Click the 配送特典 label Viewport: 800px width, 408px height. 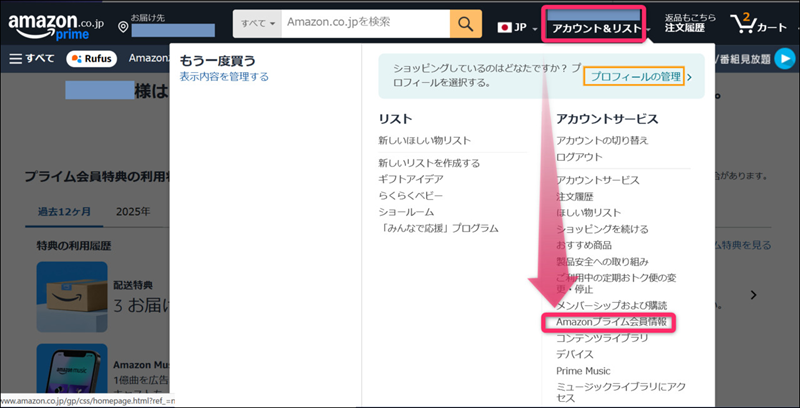133,285
